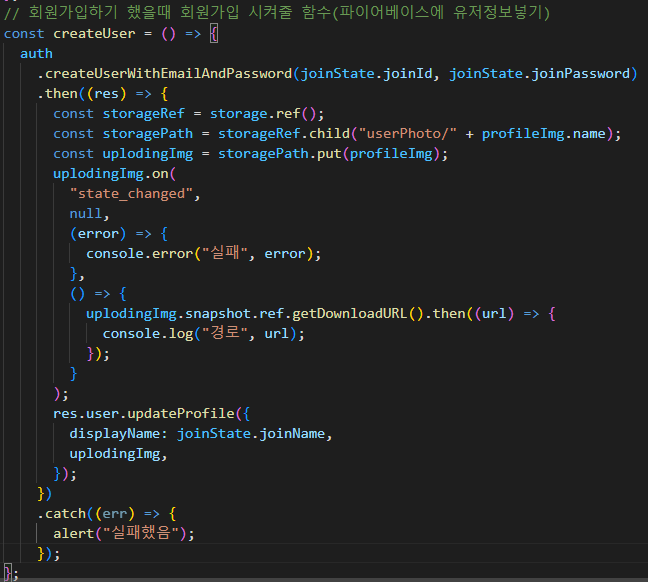648x582 pixels.
Task: Click displayName property key
Action: (114, 434)
